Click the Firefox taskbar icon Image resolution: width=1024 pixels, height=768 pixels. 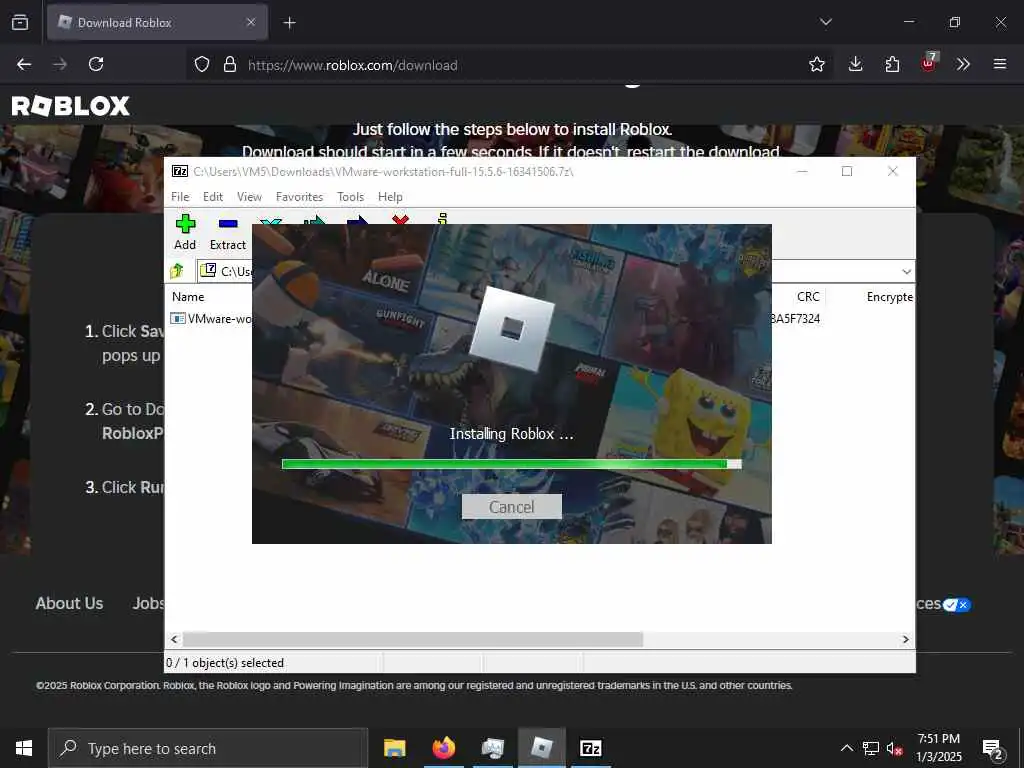tap(443, 748)
